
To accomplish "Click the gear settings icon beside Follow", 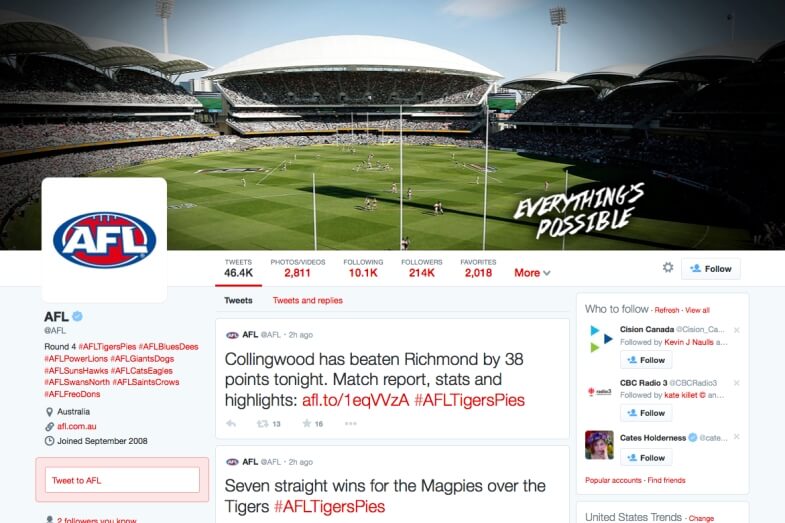I will click(668, 268).
